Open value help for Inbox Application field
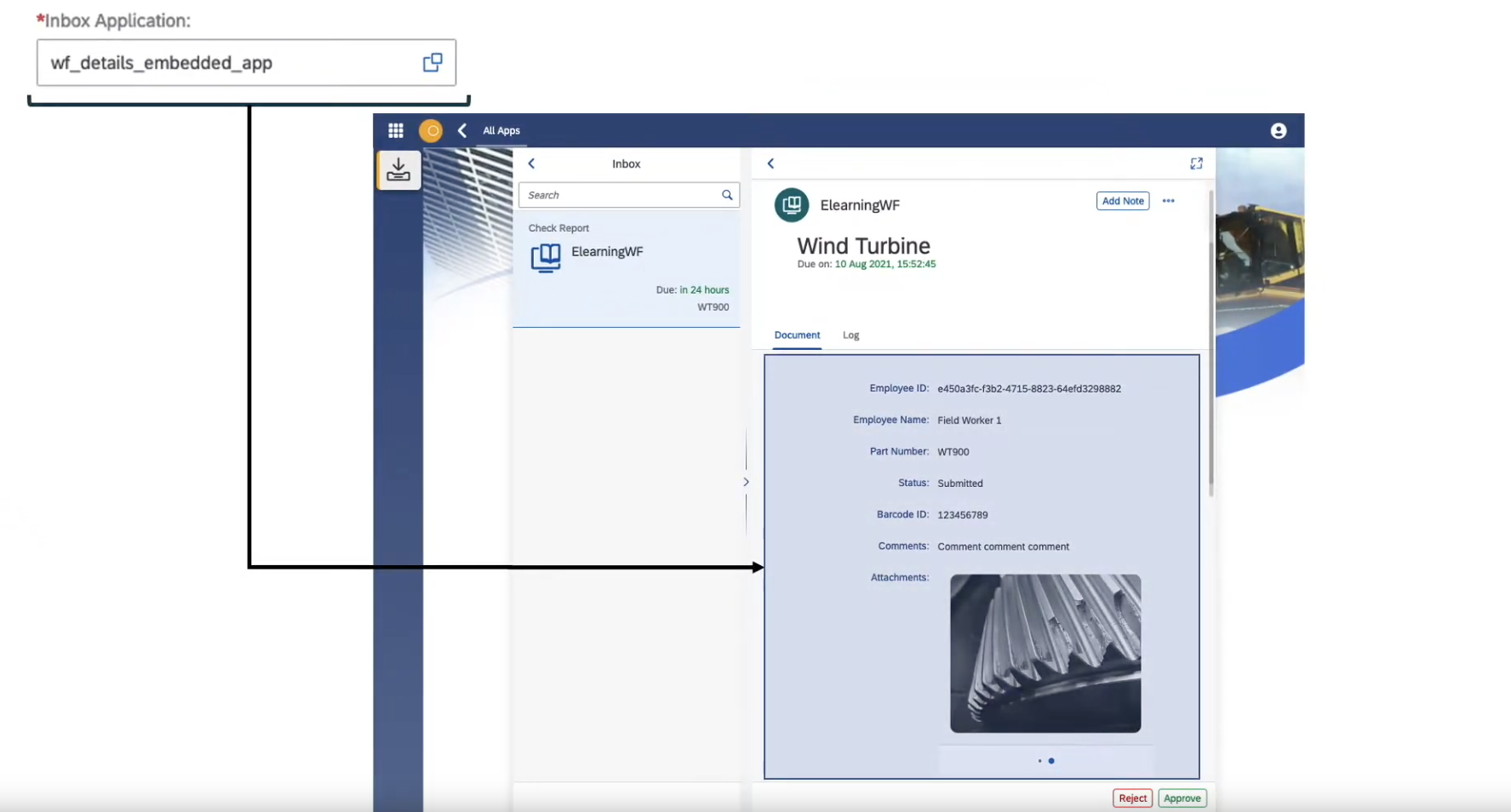This screenshot has height=812, width=1511. 432,62
